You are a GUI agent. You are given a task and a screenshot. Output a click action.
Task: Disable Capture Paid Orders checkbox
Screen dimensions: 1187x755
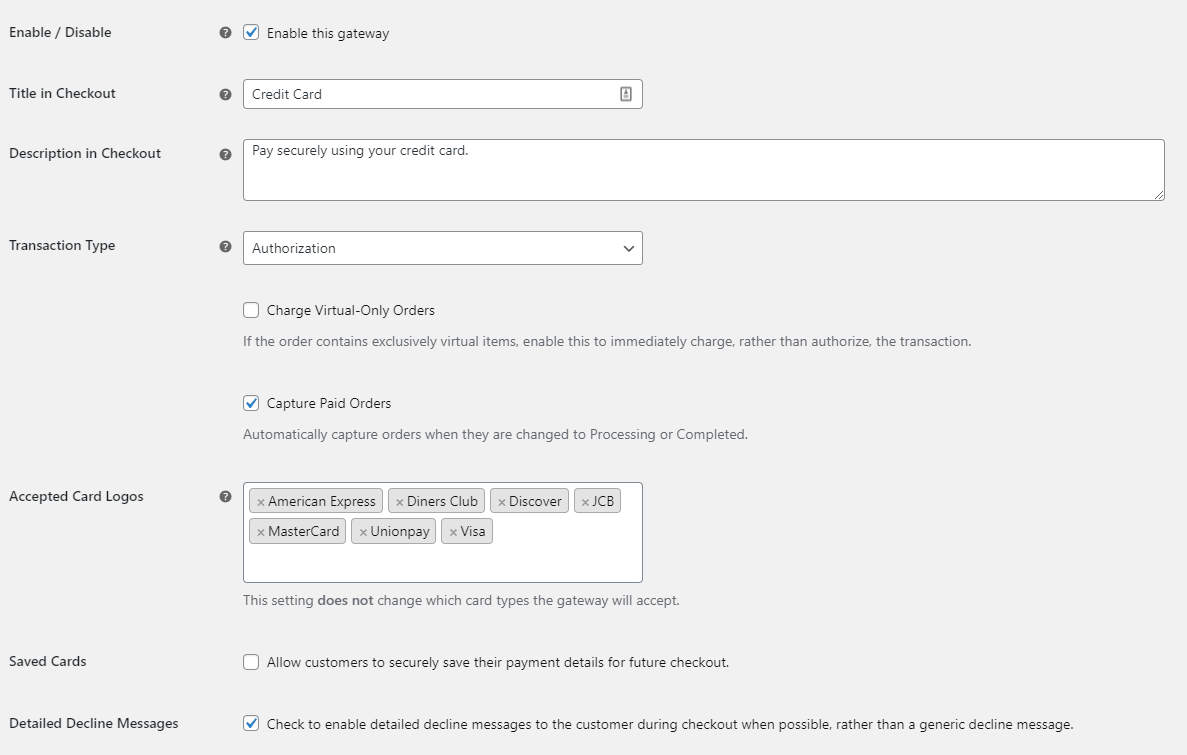tap(251, 403)
